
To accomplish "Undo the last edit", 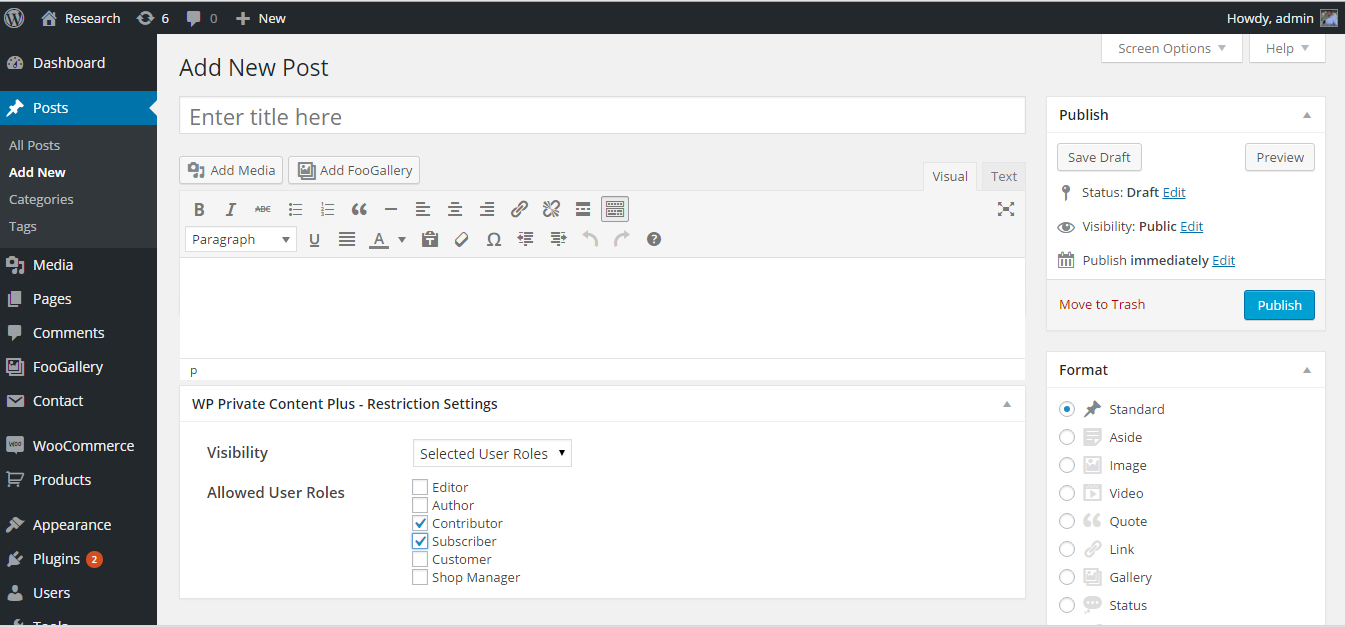I will tap(590, 239).
